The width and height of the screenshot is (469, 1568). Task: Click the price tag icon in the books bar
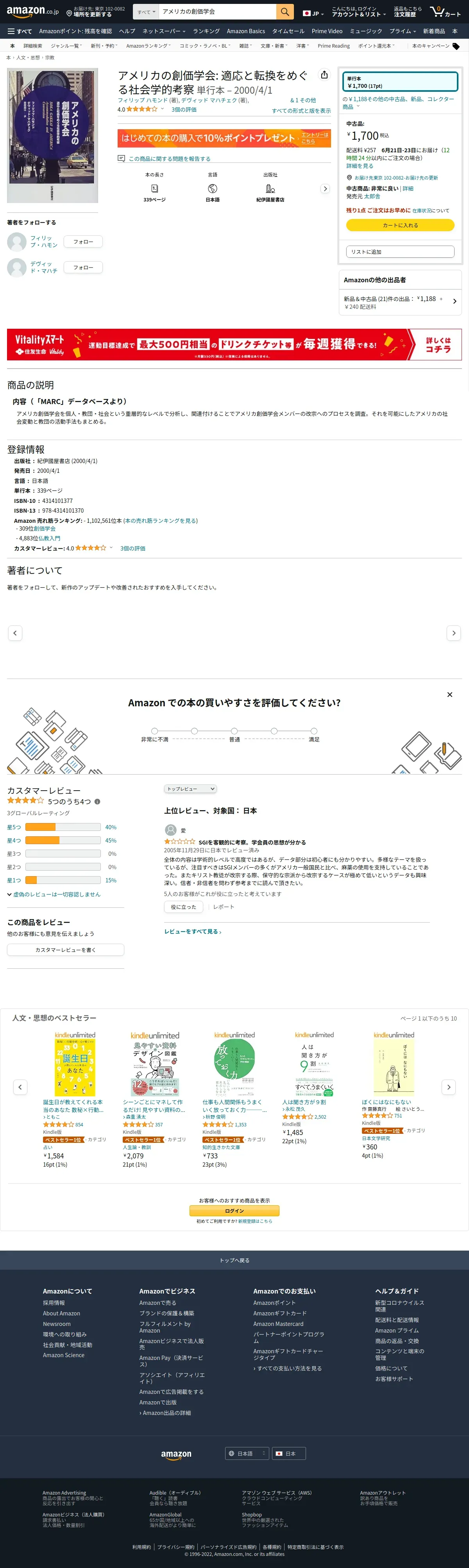click(456, 46)
